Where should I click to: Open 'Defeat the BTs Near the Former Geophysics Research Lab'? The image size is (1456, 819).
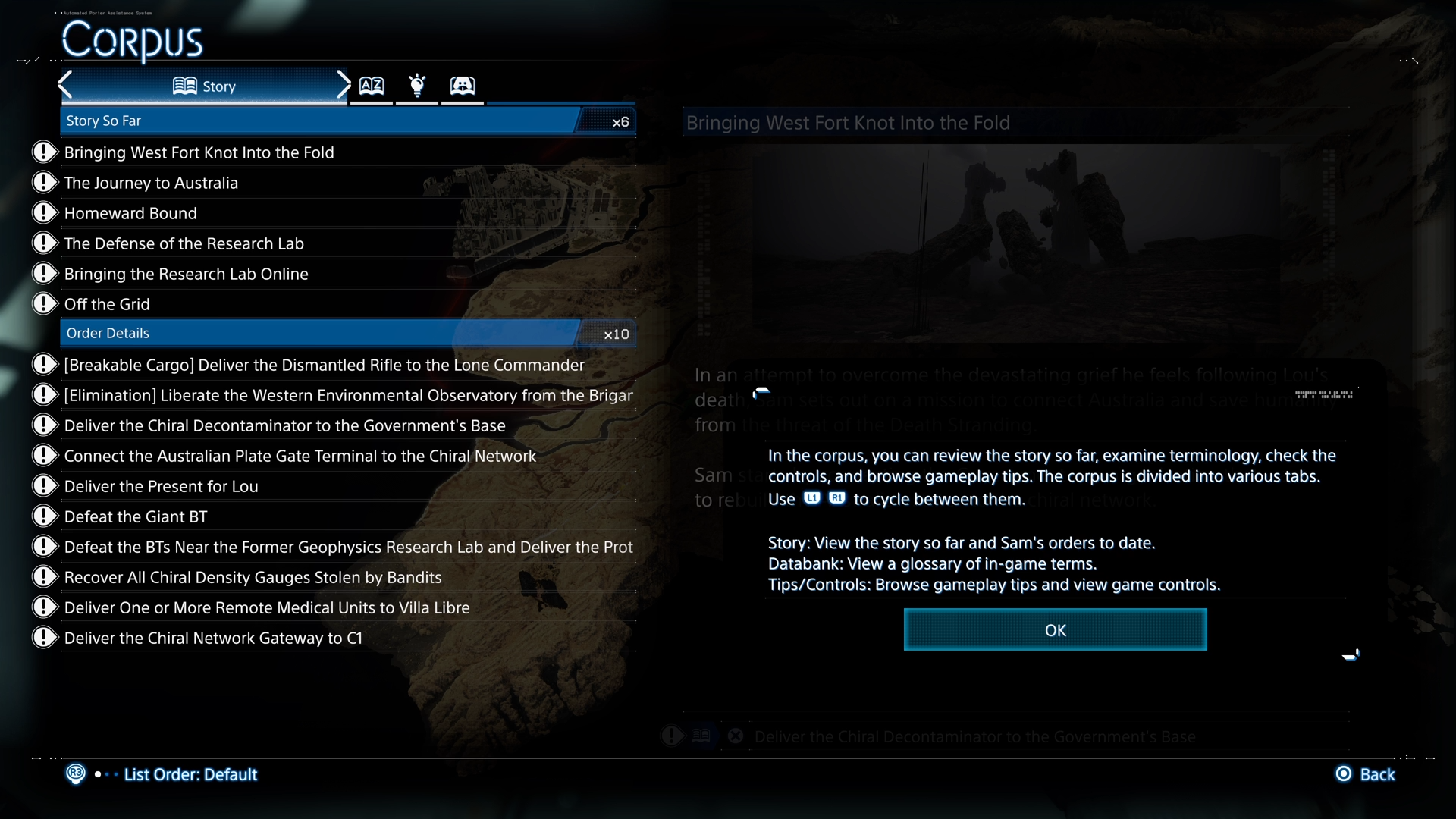coord(348,547)
